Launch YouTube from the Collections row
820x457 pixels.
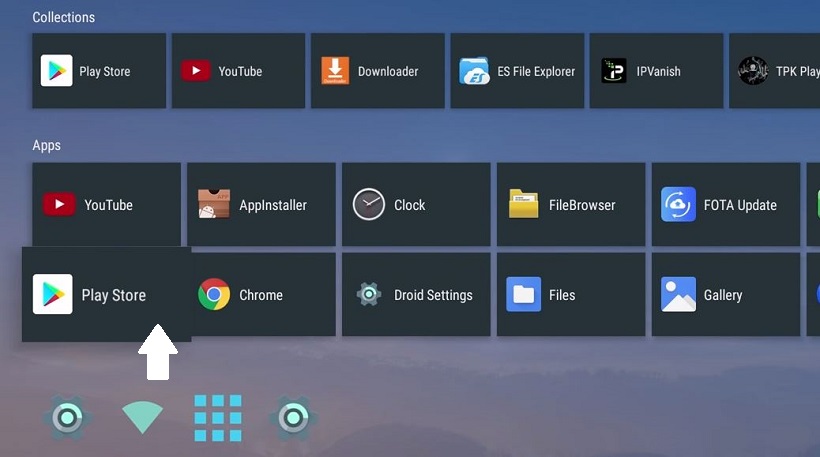238,71
